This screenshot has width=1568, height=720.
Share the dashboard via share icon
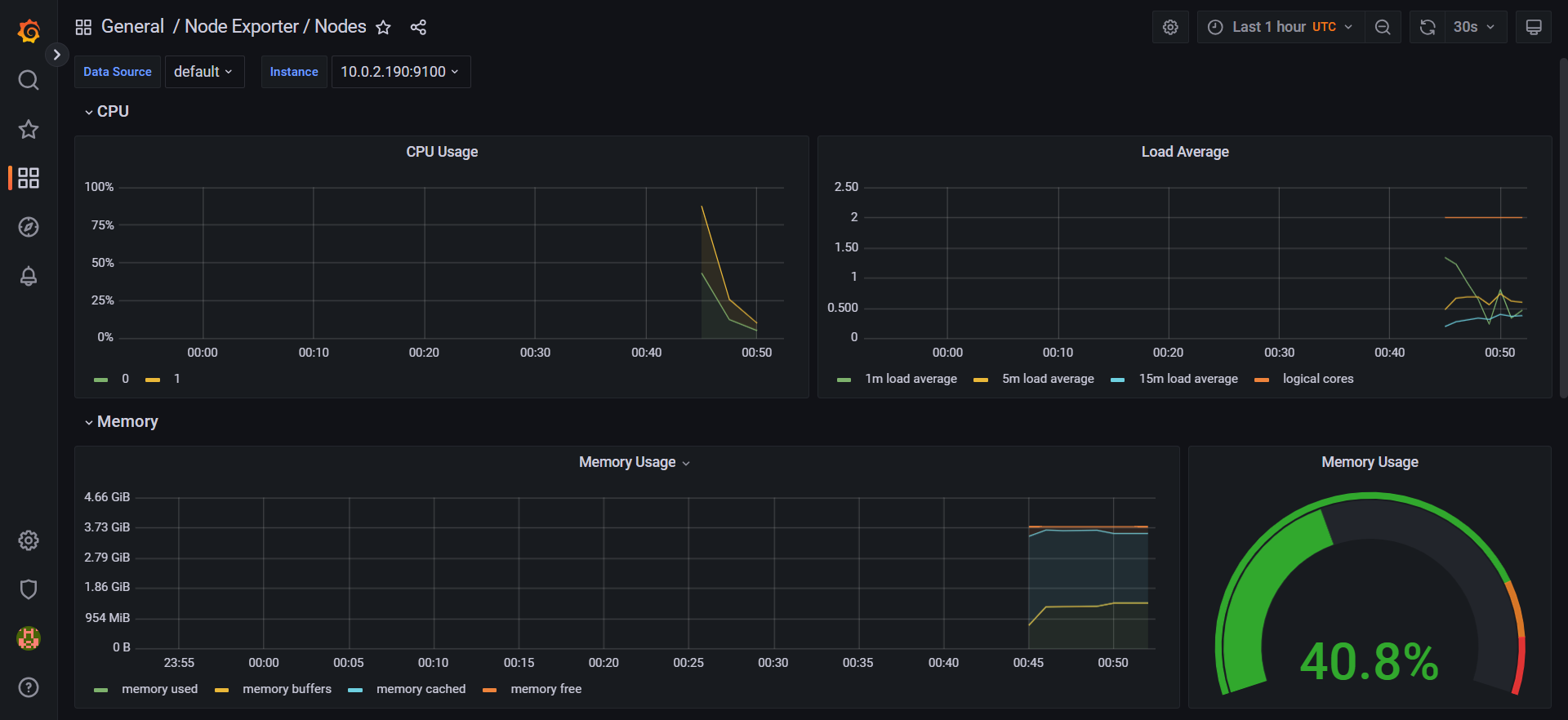click(418, 28)
